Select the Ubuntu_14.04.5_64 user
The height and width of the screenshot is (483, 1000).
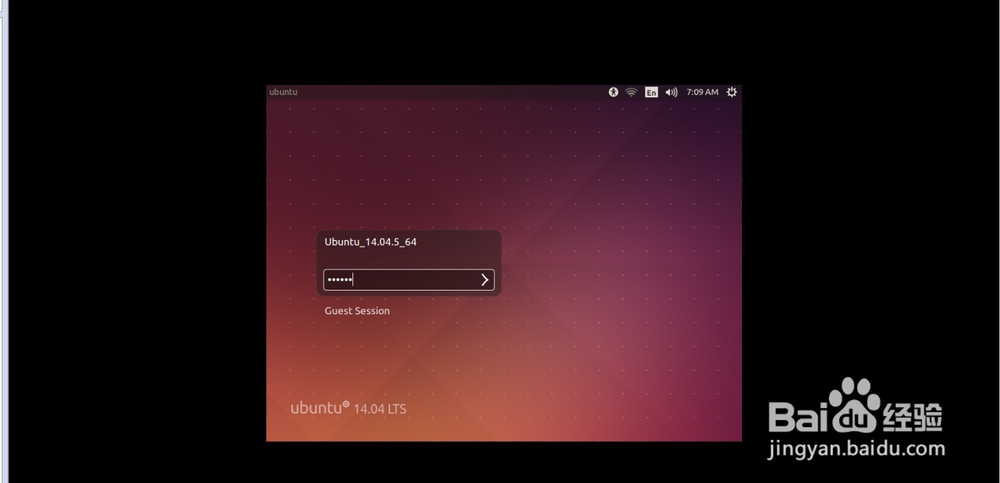point(371,242)
